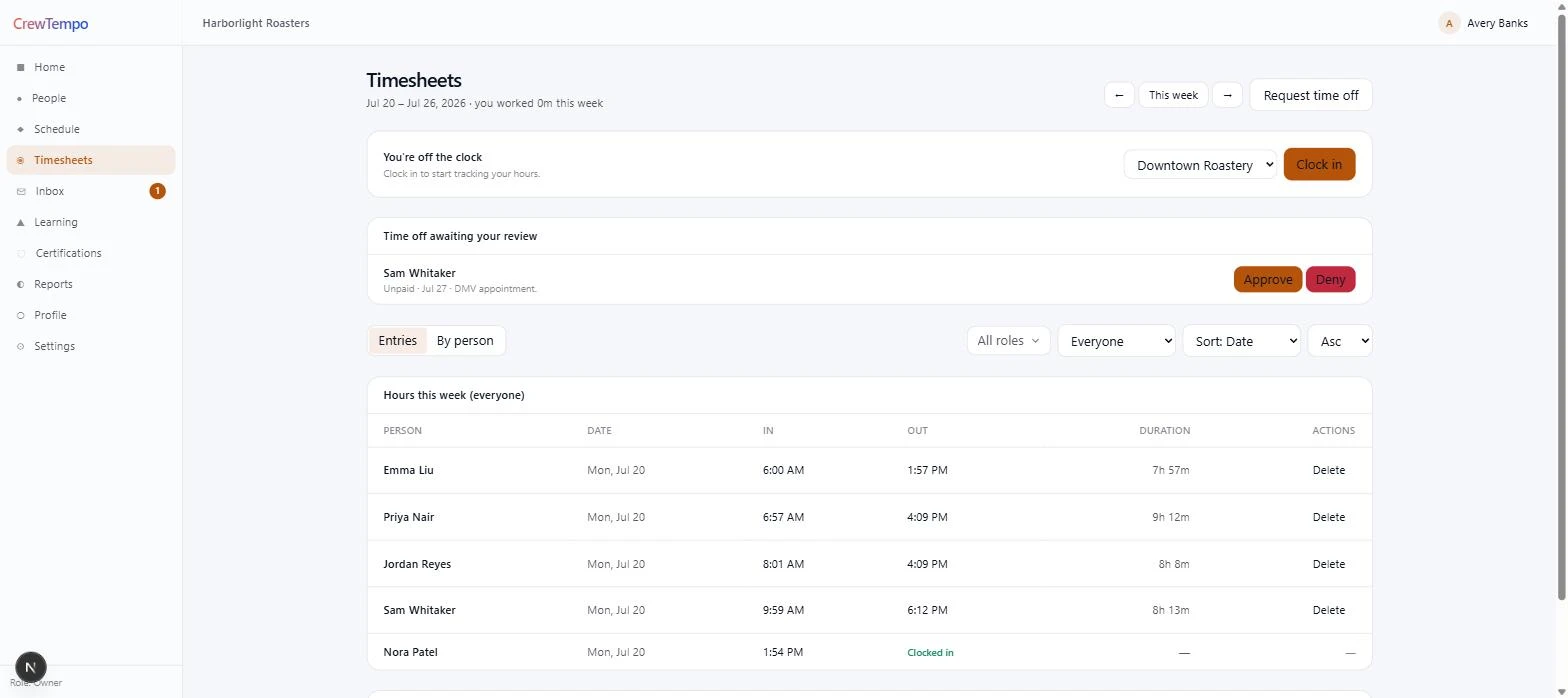
Task: Click the Clock in button
Action: click(1319, 164)
